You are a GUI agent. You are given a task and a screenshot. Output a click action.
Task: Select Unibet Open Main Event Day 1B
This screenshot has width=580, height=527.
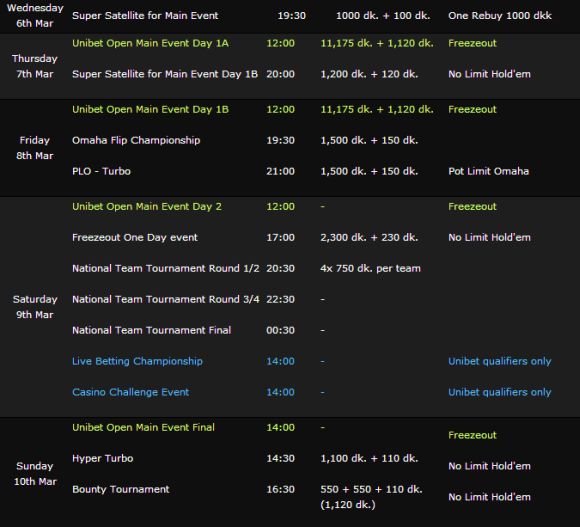click(x=150, y=109)
